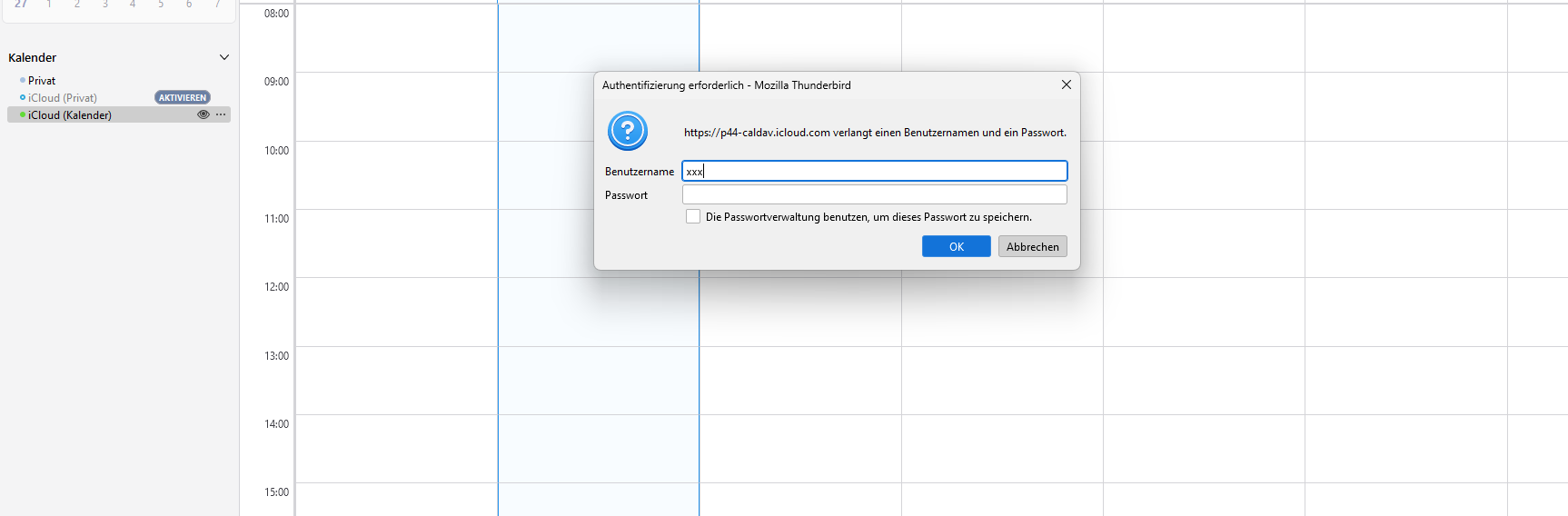1568x516 pixels.
Task: Toggle visibility of iCloud (Kalender) calendar
Action: [203, 114]
